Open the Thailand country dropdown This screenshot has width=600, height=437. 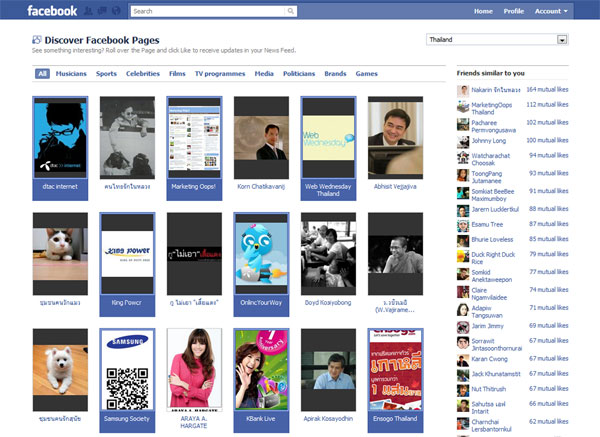point(497,39)
